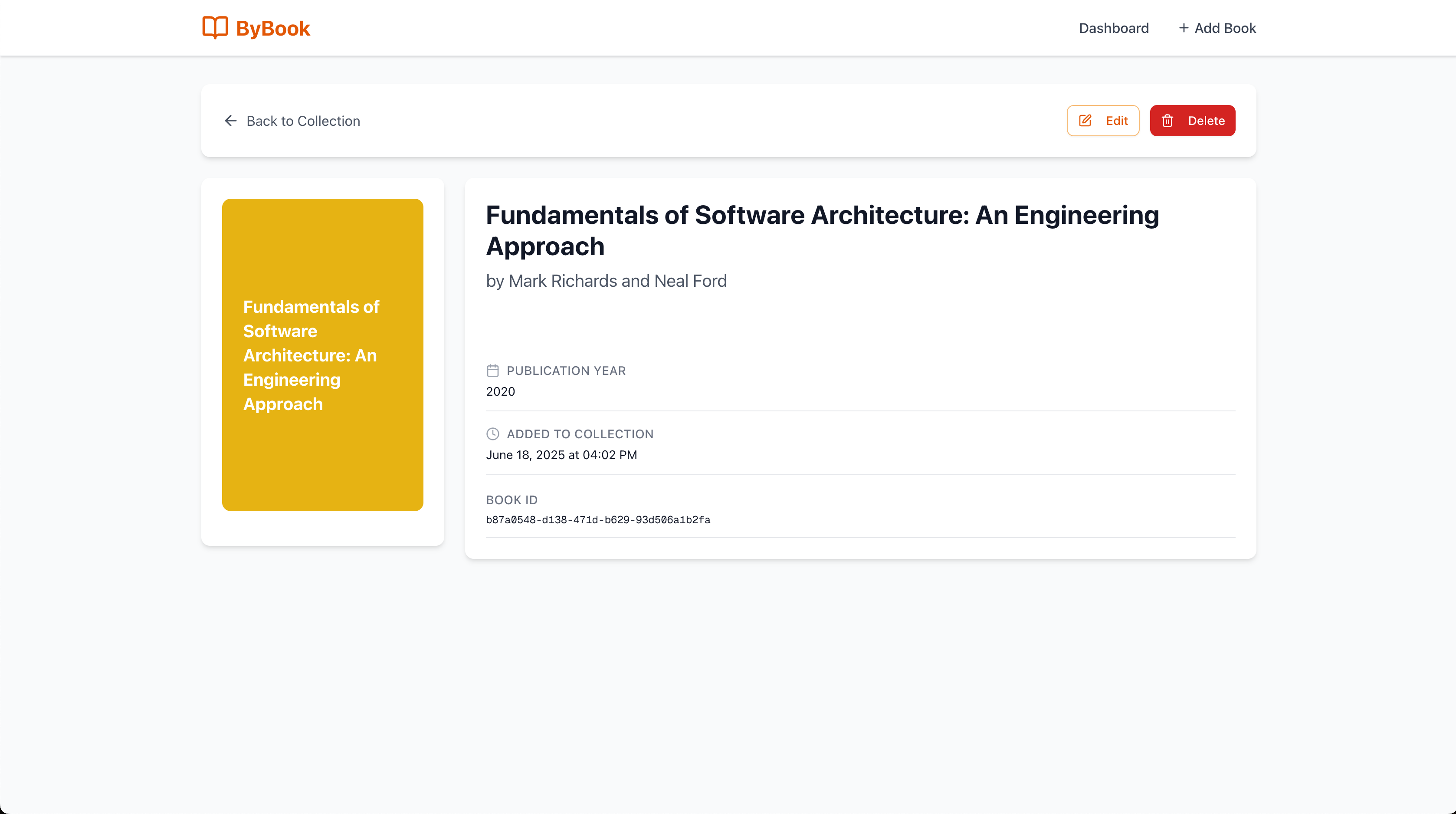The image size is (1456, 814).
Task: Click the ByBook brand name text
Action: point(272,28)
